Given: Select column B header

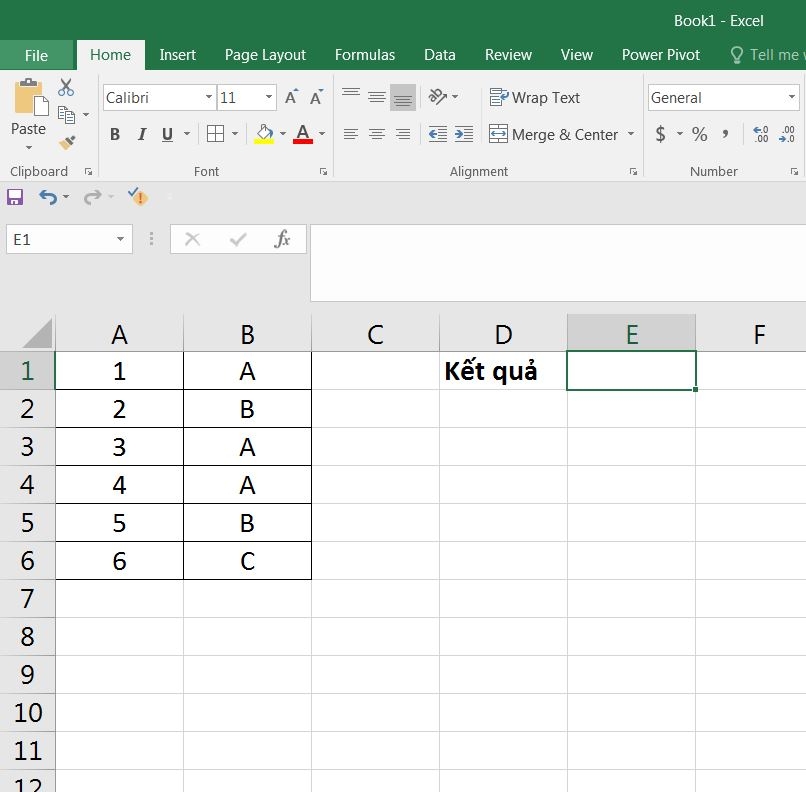Looking at the screenshot, I should pos(247,334).
